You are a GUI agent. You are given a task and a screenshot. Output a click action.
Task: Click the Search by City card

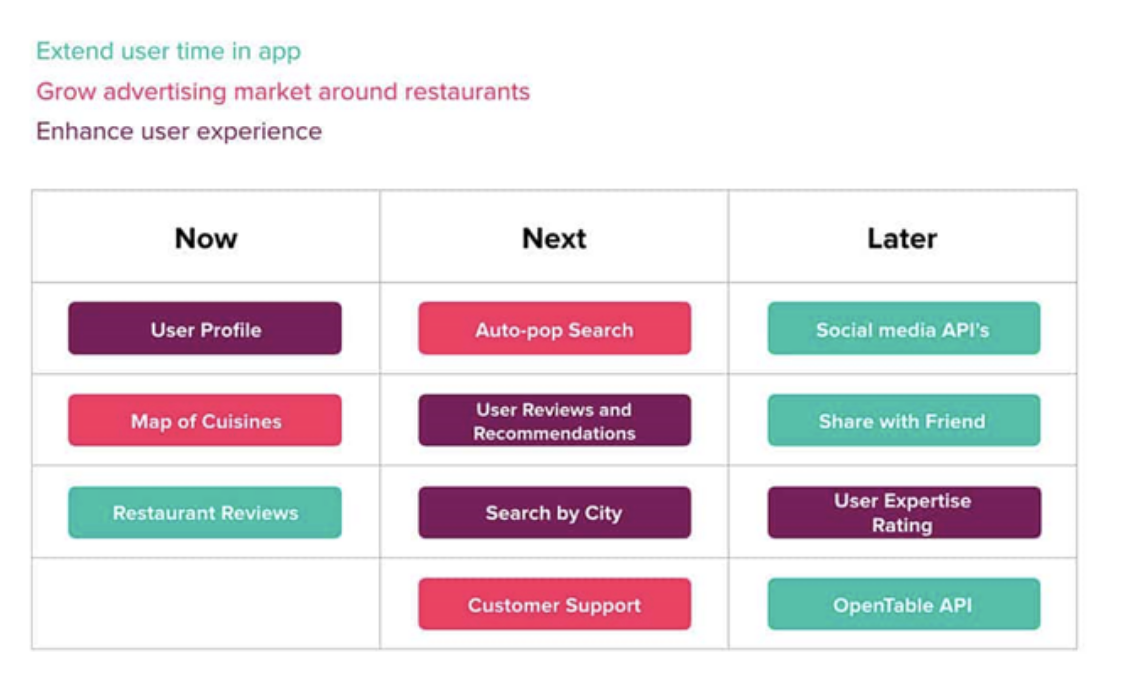coord(554,512)
